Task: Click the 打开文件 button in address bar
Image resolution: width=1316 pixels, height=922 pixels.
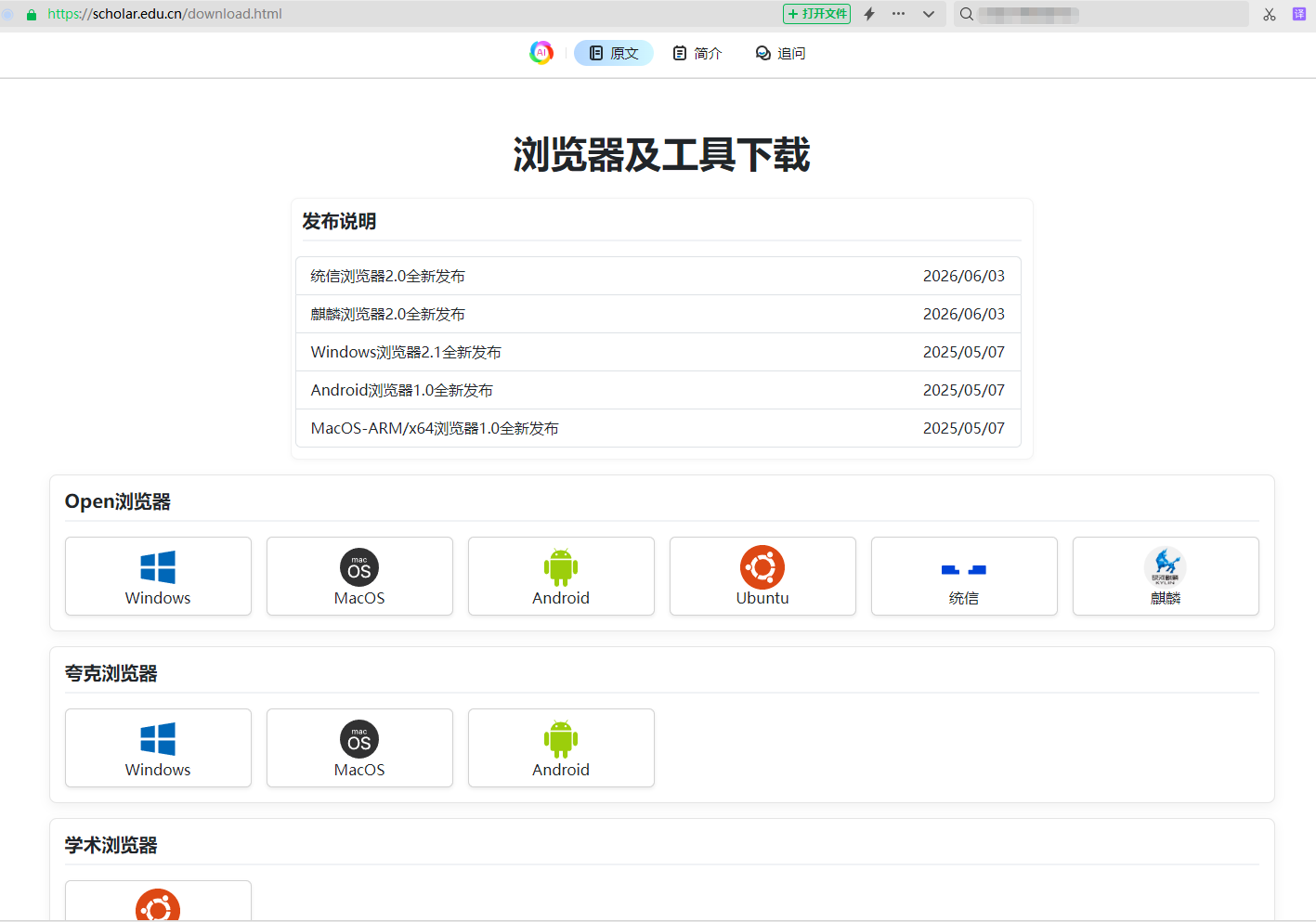Action: (x=817, y=14)
